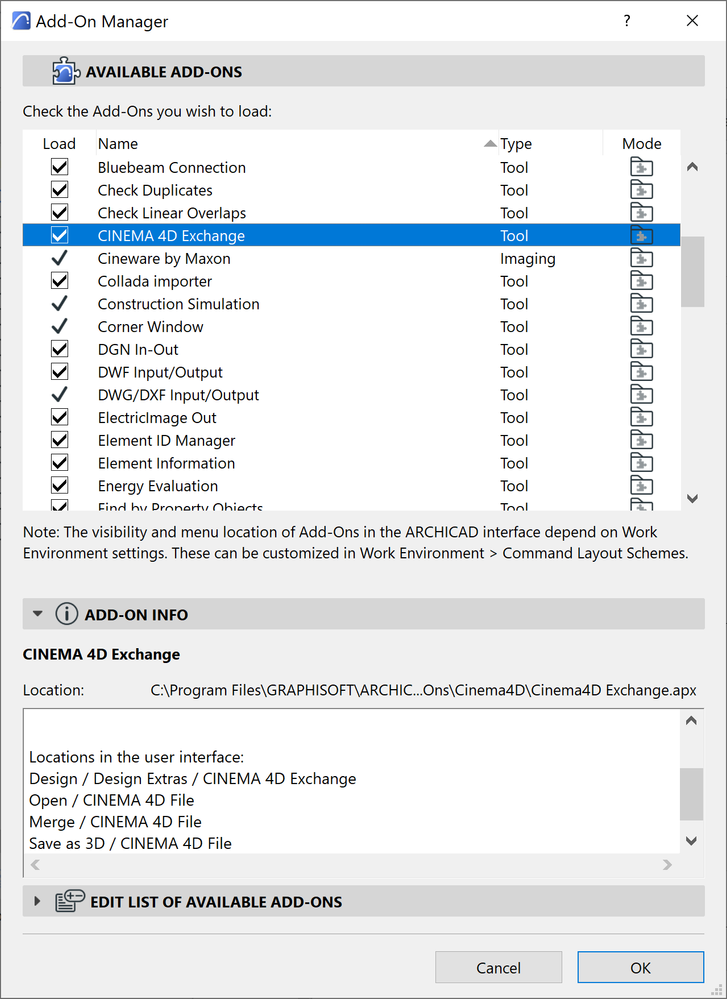This screenshot has height=999, width=727.
Task: Select DWG/DXF Input/Output in the list
Action: pyautogui.click(x=178, y=395)
